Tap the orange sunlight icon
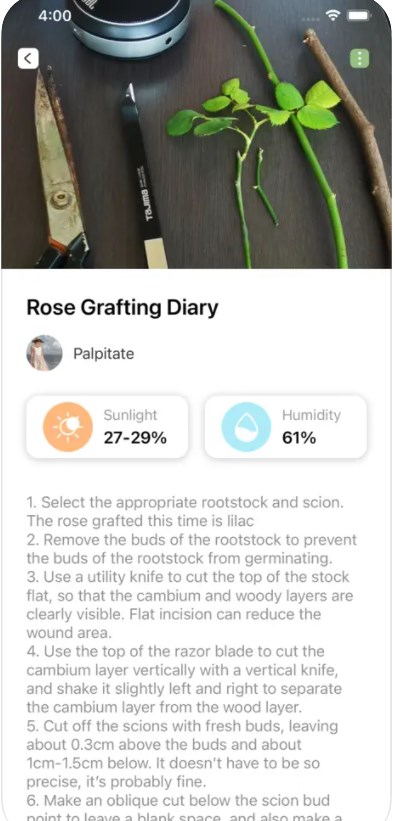Viewport: 395px width, 821px height. tap(68, 427)
